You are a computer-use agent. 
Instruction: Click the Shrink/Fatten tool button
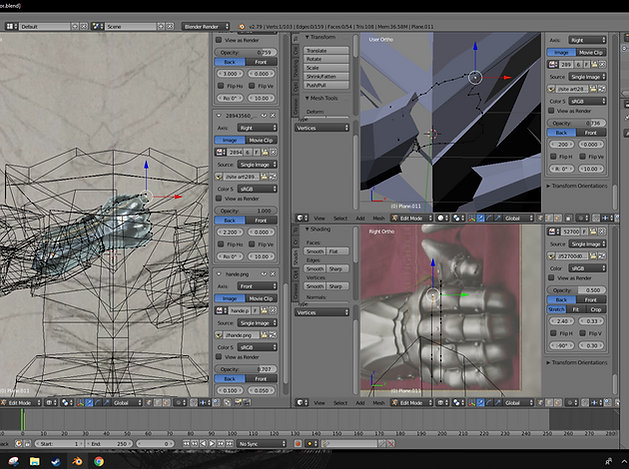pyautogui.click(x=328, y=76)
